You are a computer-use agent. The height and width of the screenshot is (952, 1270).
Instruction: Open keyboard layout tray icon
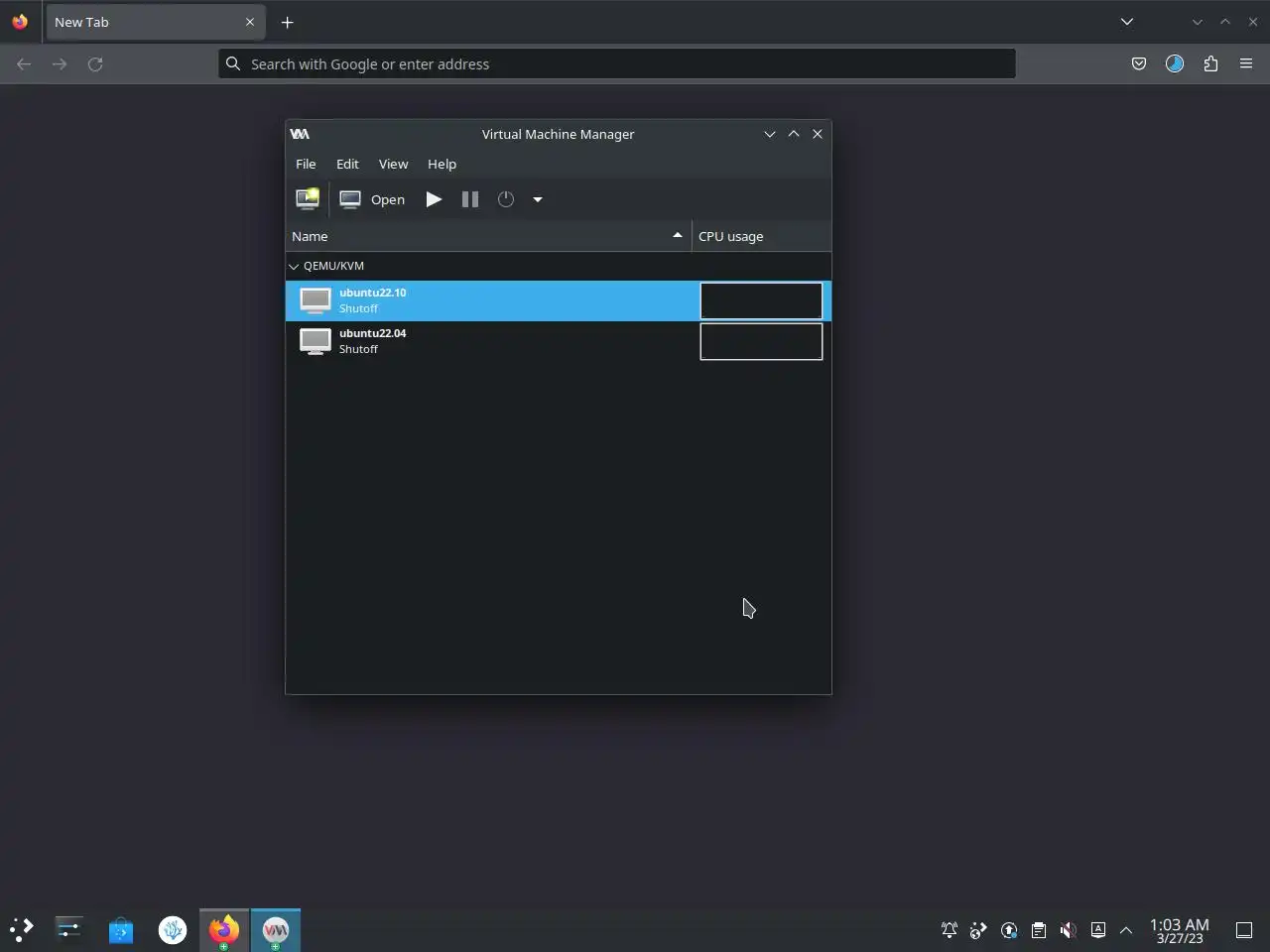pos(1097,929)
